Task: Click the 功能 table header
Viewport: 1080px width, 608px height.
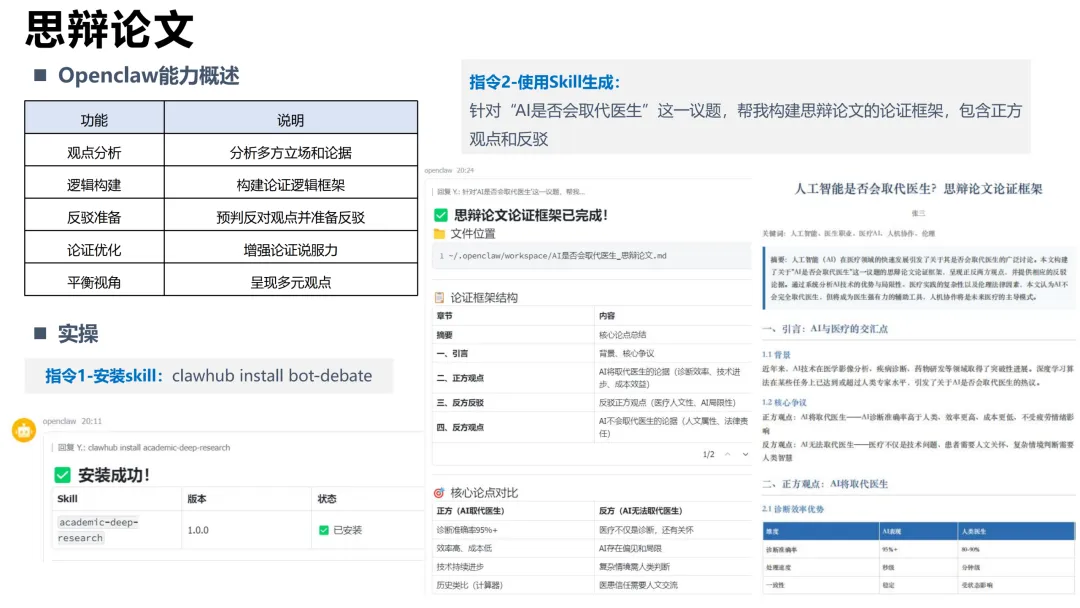Action: point(94,120)
